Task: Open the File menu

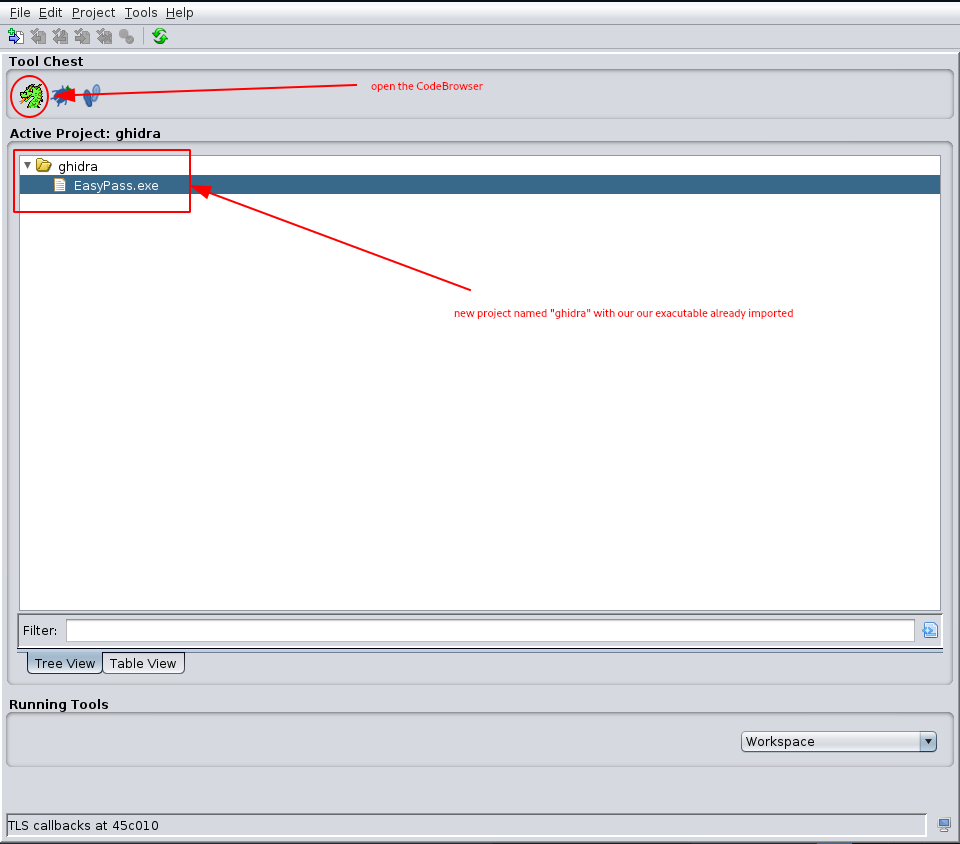Action: coord(20,13)
